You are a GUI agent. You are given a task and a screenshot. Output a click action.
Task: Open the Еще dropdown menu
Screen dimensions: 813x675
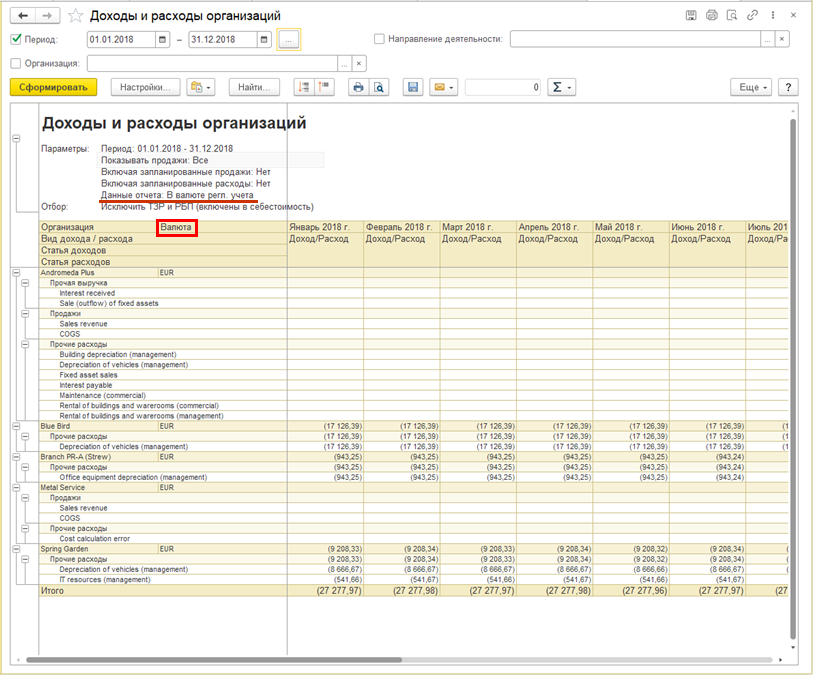(750, 87)
